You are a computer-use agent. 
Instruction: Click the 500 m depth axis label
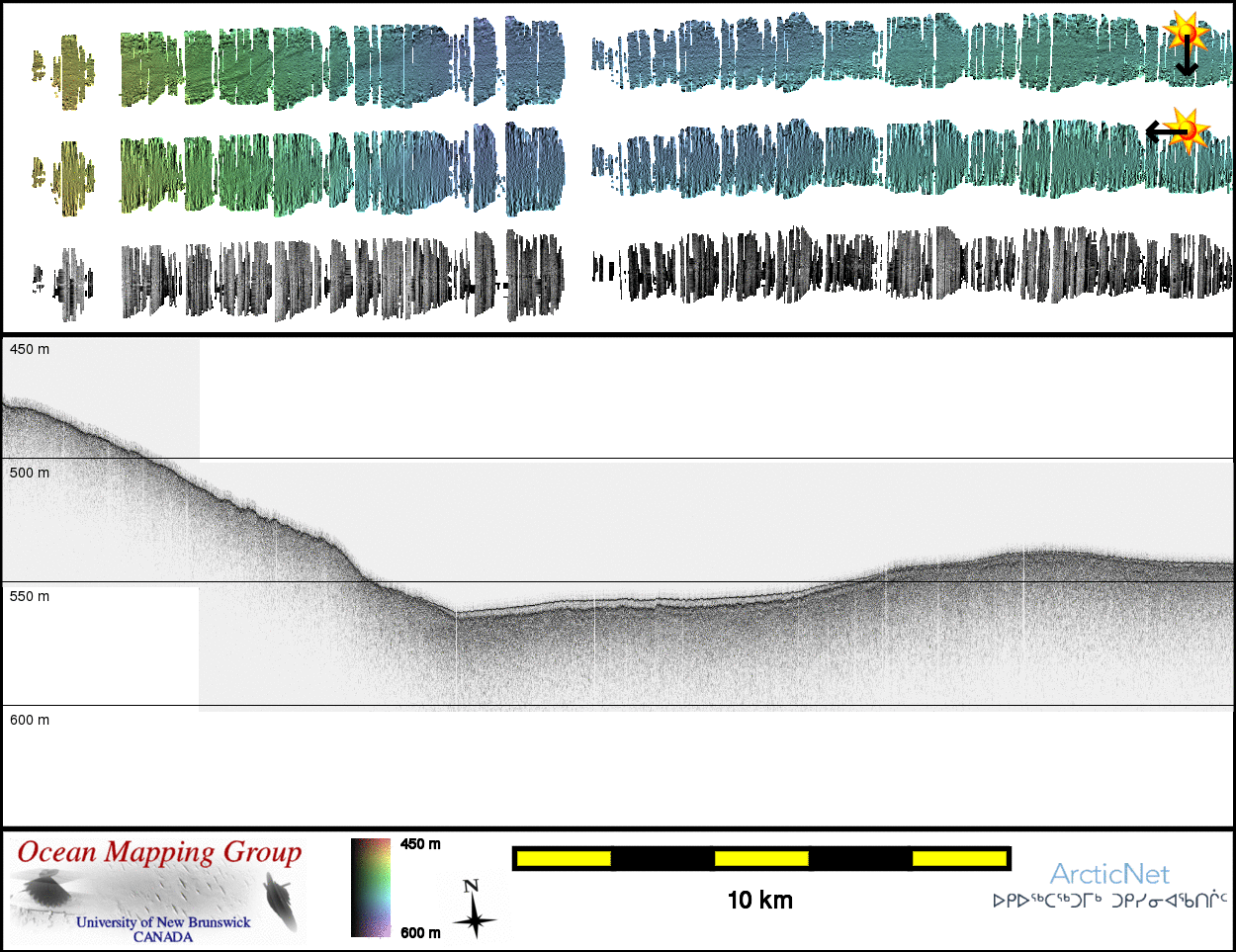click(30, 473)
